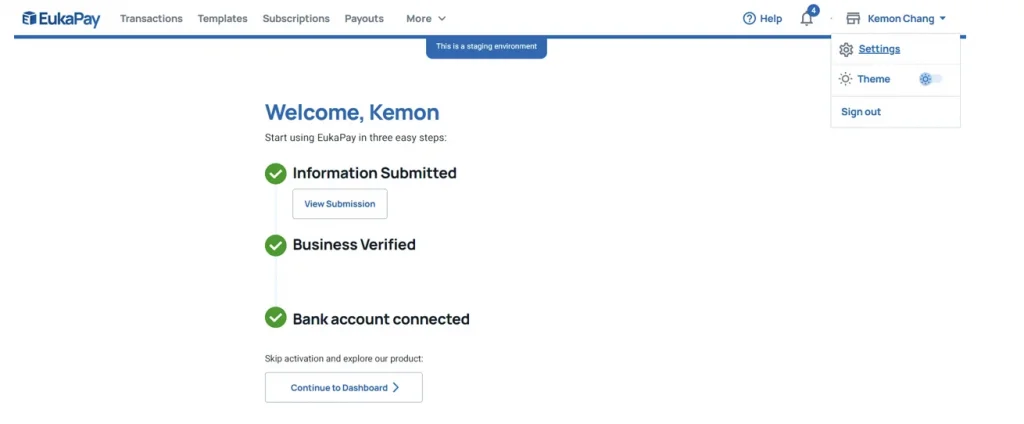Click 'Start using EukaPay in three easy steps' text
Viewport: 1024px width, 424px height.
356,139
